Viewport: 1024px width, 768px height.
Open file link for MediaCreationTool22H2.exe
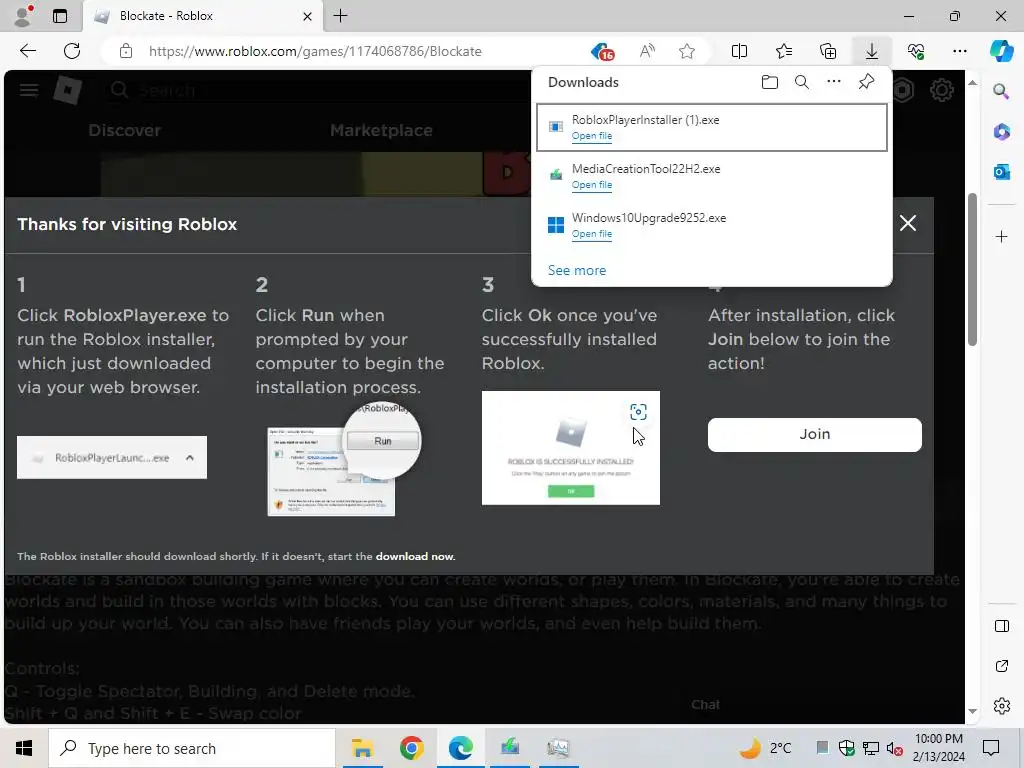pos(592,185)
